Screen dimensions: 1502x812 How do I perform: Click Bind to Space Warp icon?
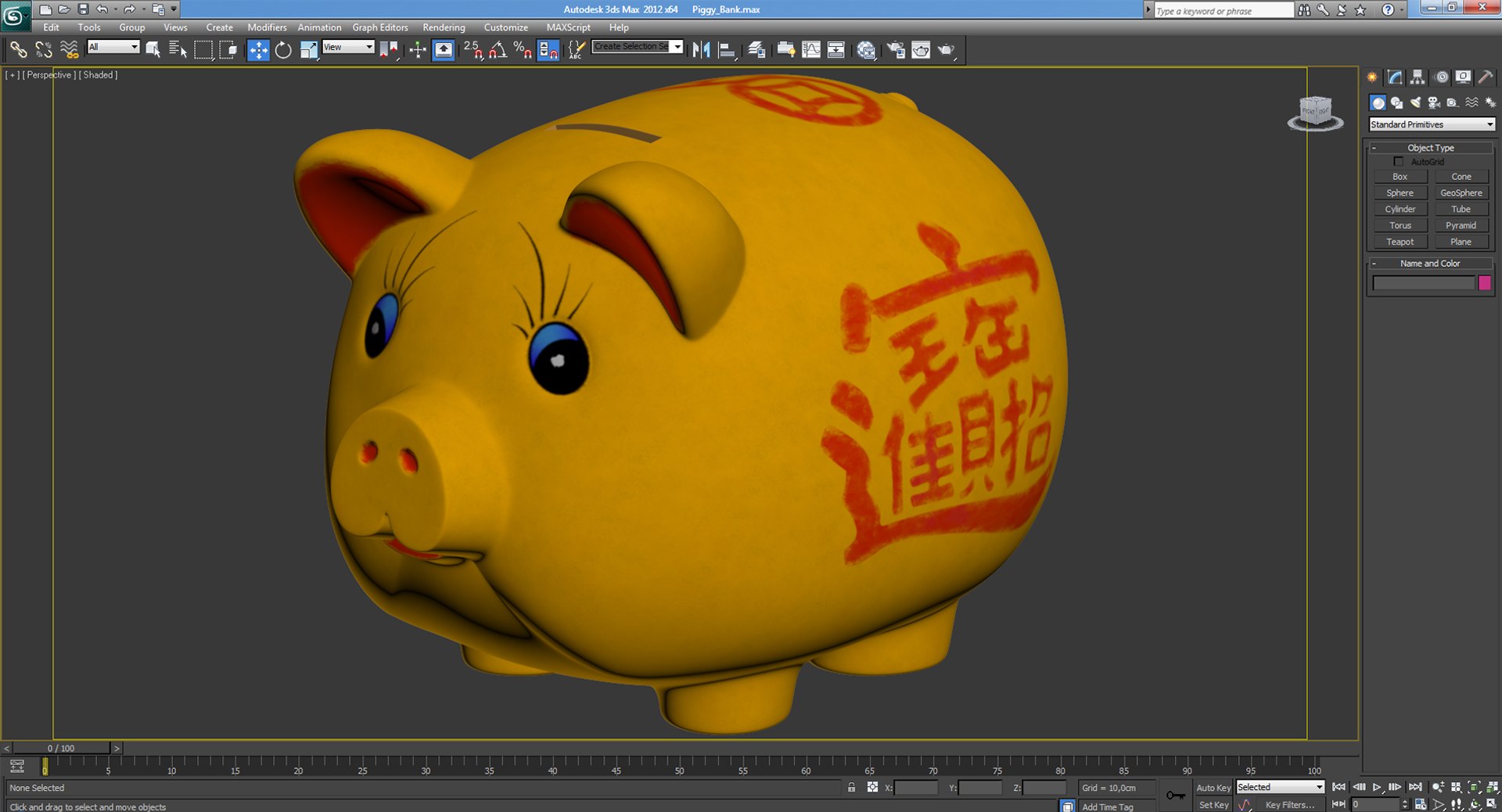click(70, 50)
